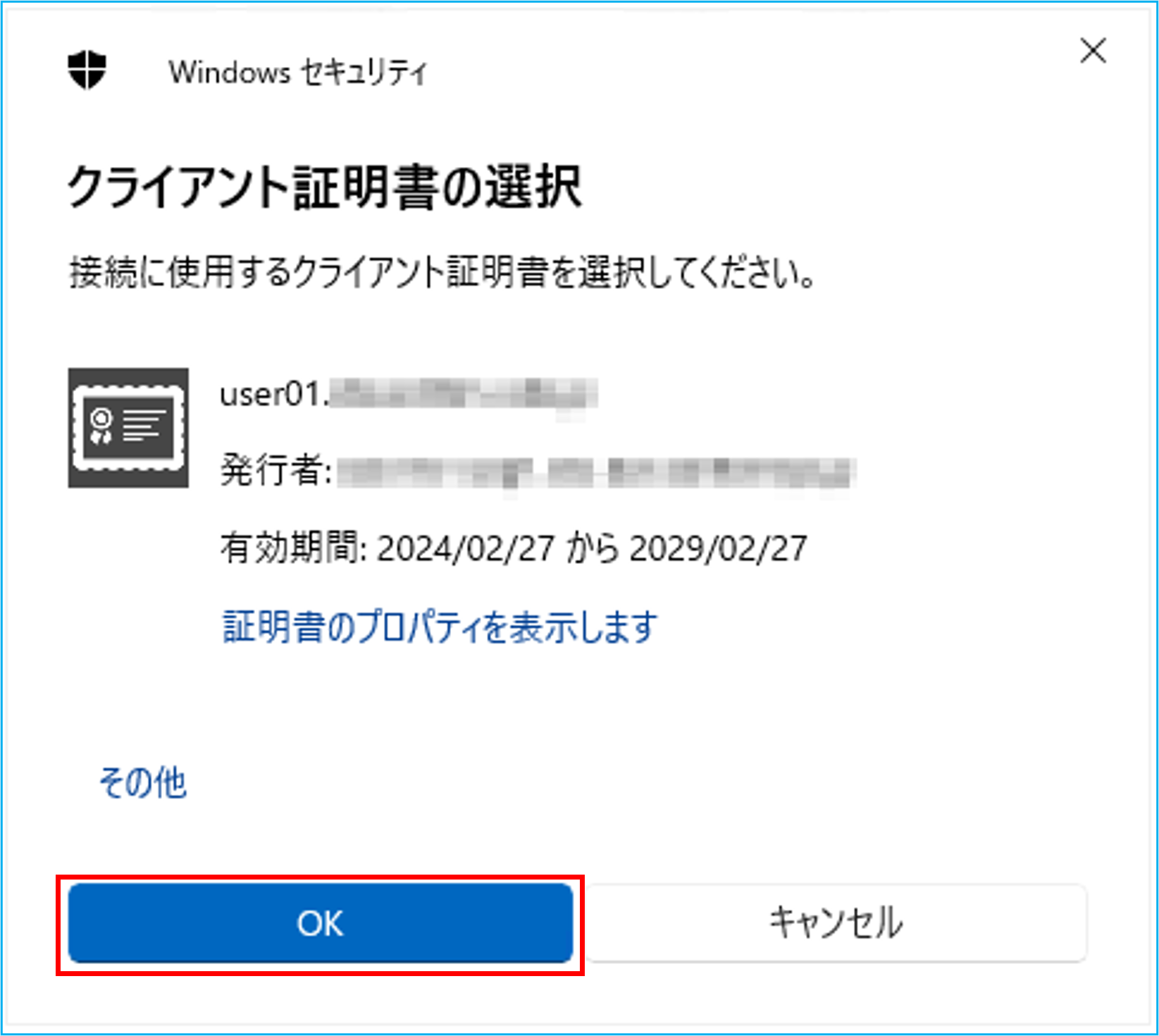Confirm certificate selection with the OK button
1159x1036 pixels.
click(321, 923)
